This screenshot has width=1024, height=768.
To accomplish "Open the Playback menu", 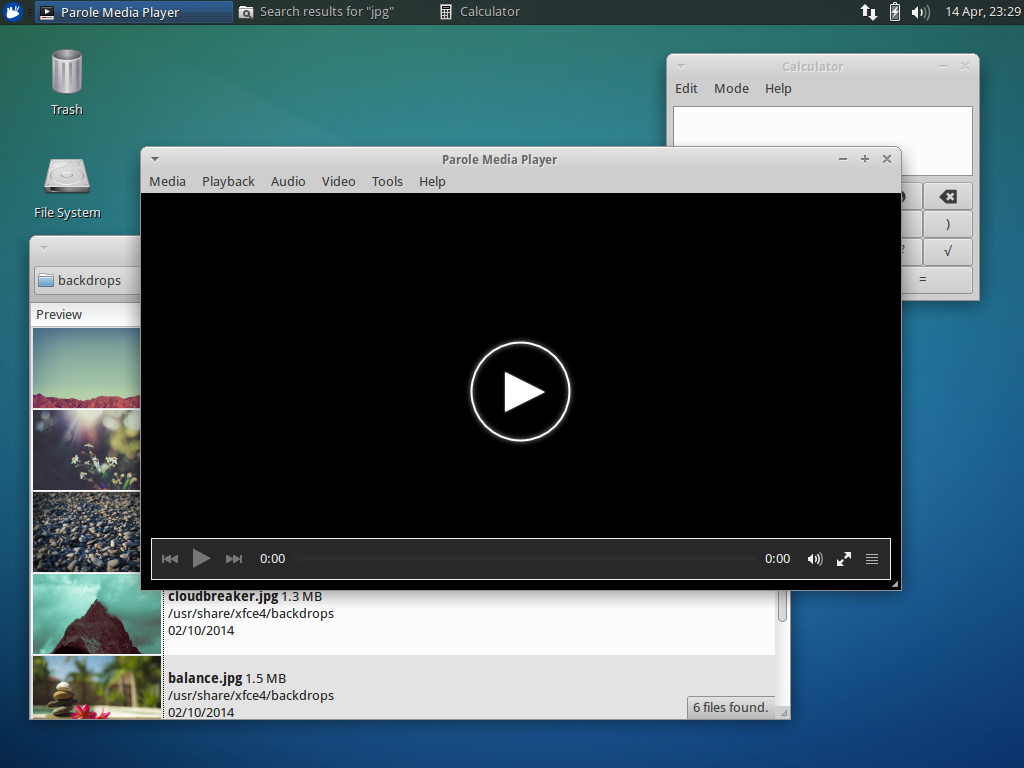I will [x=228, y=181].
